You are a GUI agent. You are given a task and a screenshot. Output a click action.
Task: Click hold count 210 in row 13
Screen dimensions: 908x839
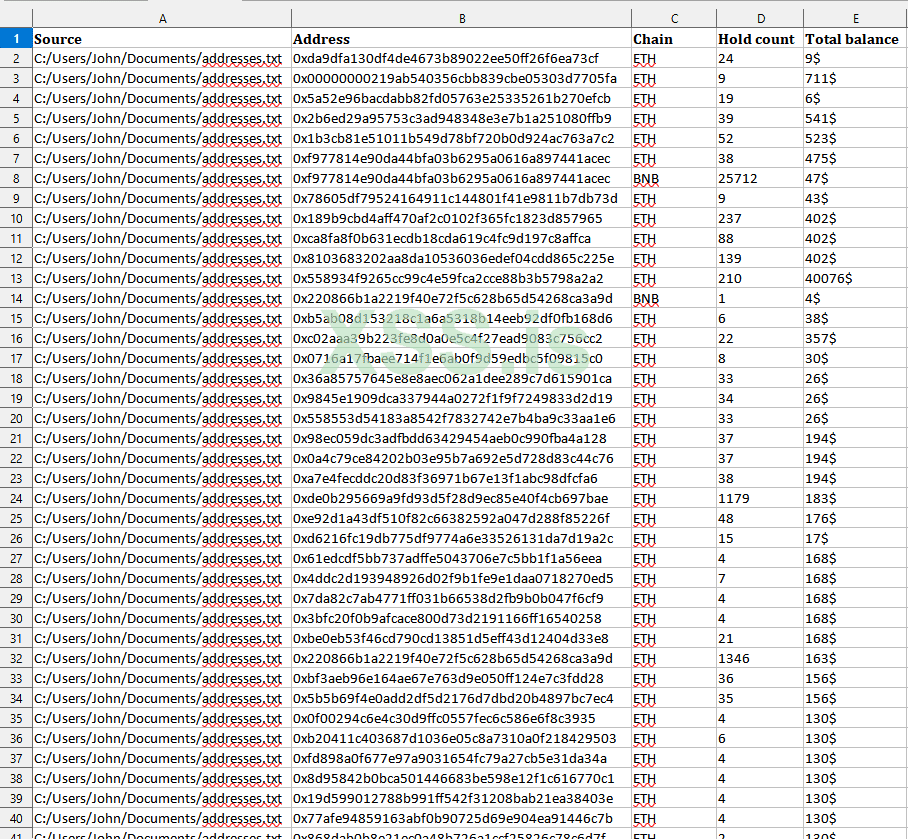tap(760, 279)
